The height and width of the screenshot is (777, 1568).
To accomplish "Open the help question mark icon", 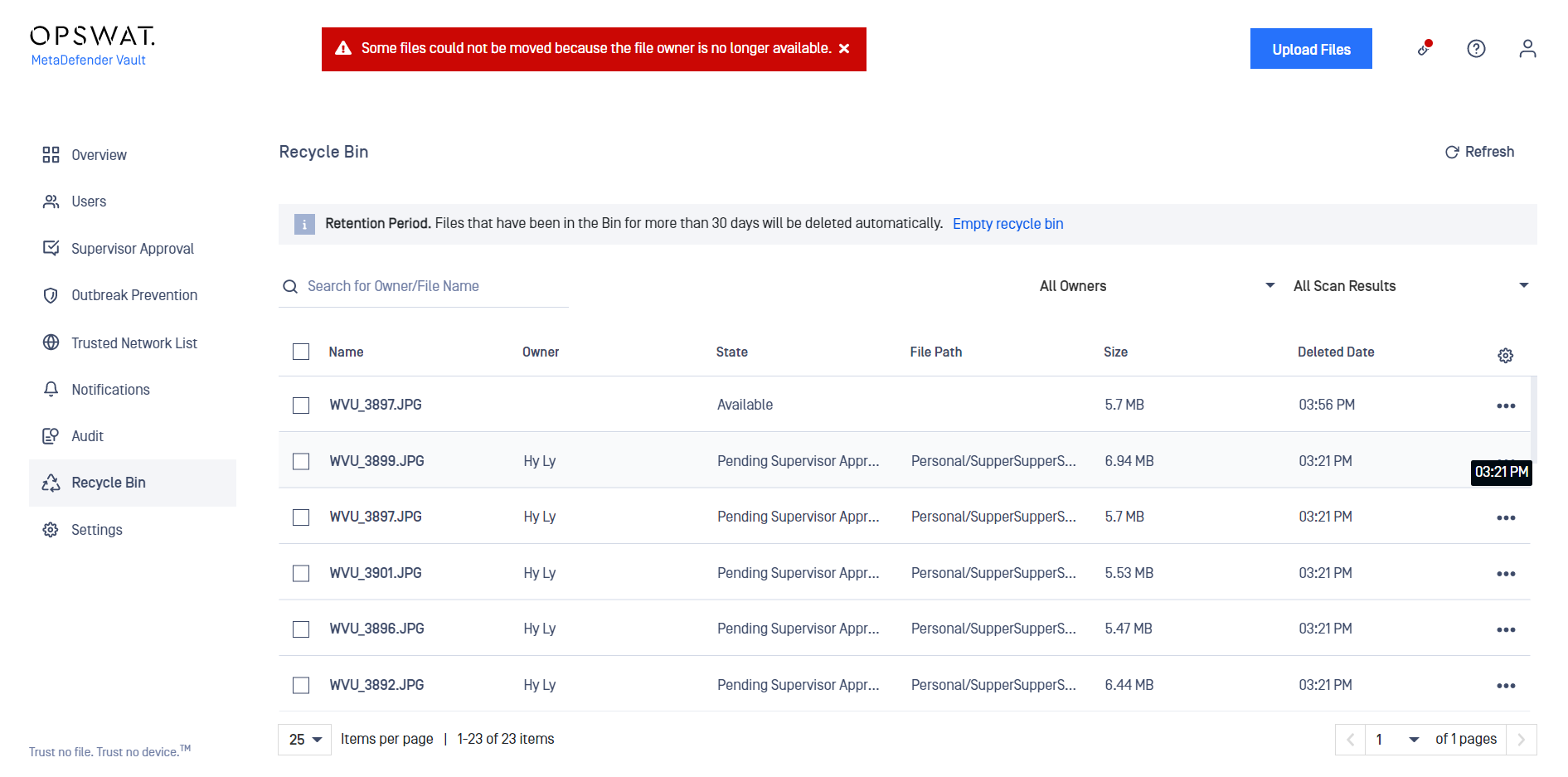I will (1476, 49).
